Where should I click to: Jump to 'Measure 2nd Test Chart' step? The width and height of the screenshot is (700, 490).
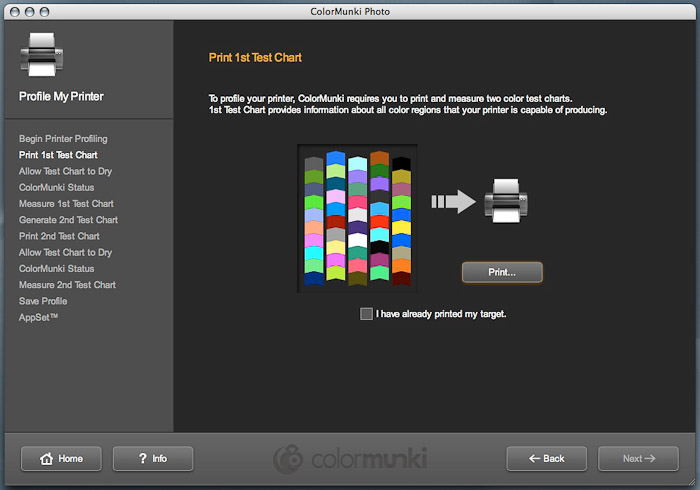coord(67,285)
